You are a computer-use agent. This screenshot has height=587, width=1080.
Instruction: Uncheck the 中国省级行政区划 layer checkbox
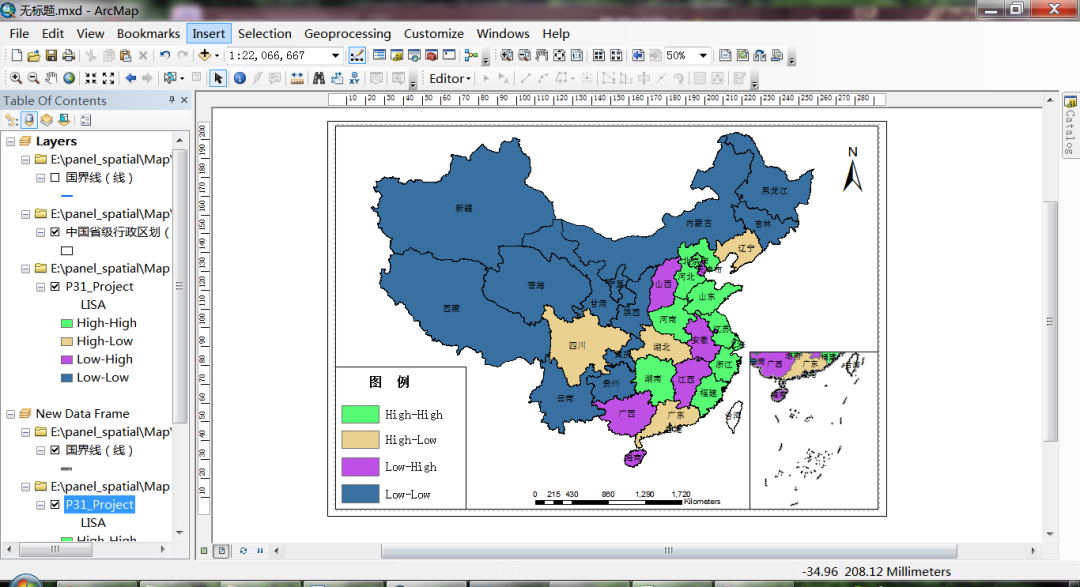pyautogui.click(x=55, y=232)
